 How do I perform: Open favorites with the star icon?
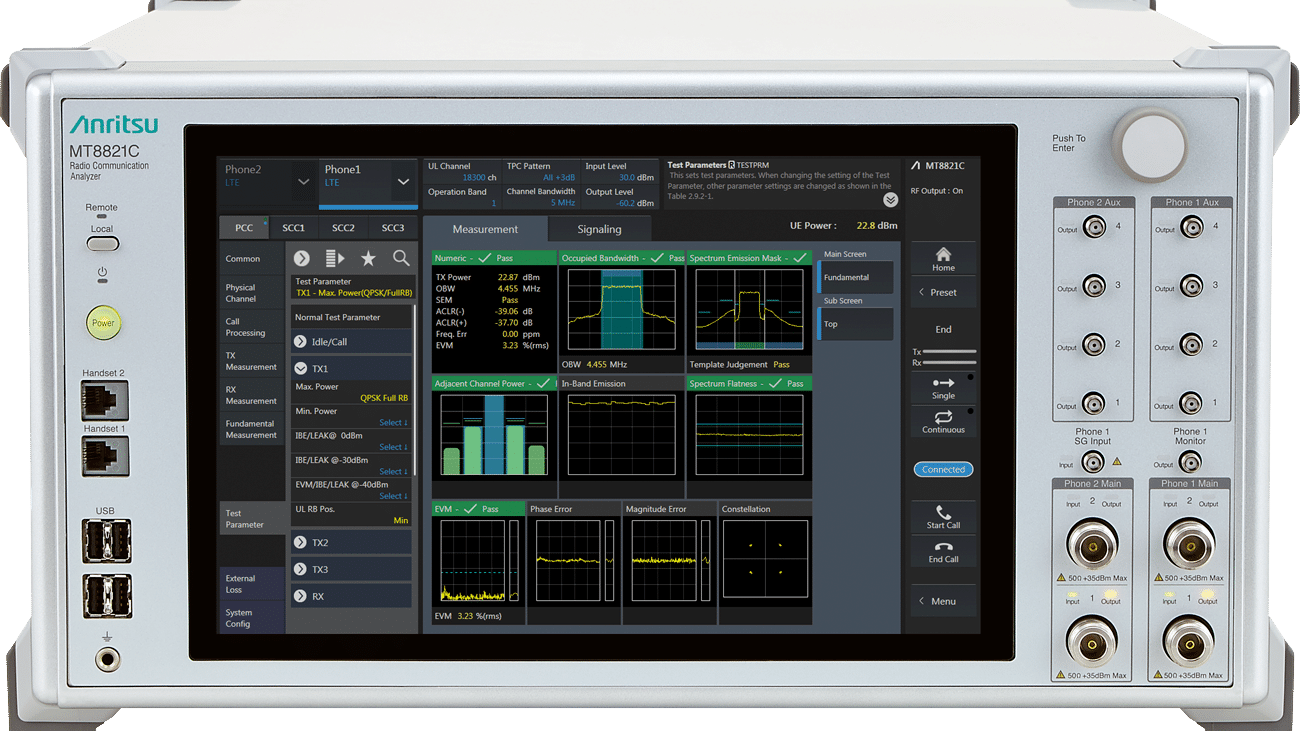pyautogui.click(x=368, y=258)
